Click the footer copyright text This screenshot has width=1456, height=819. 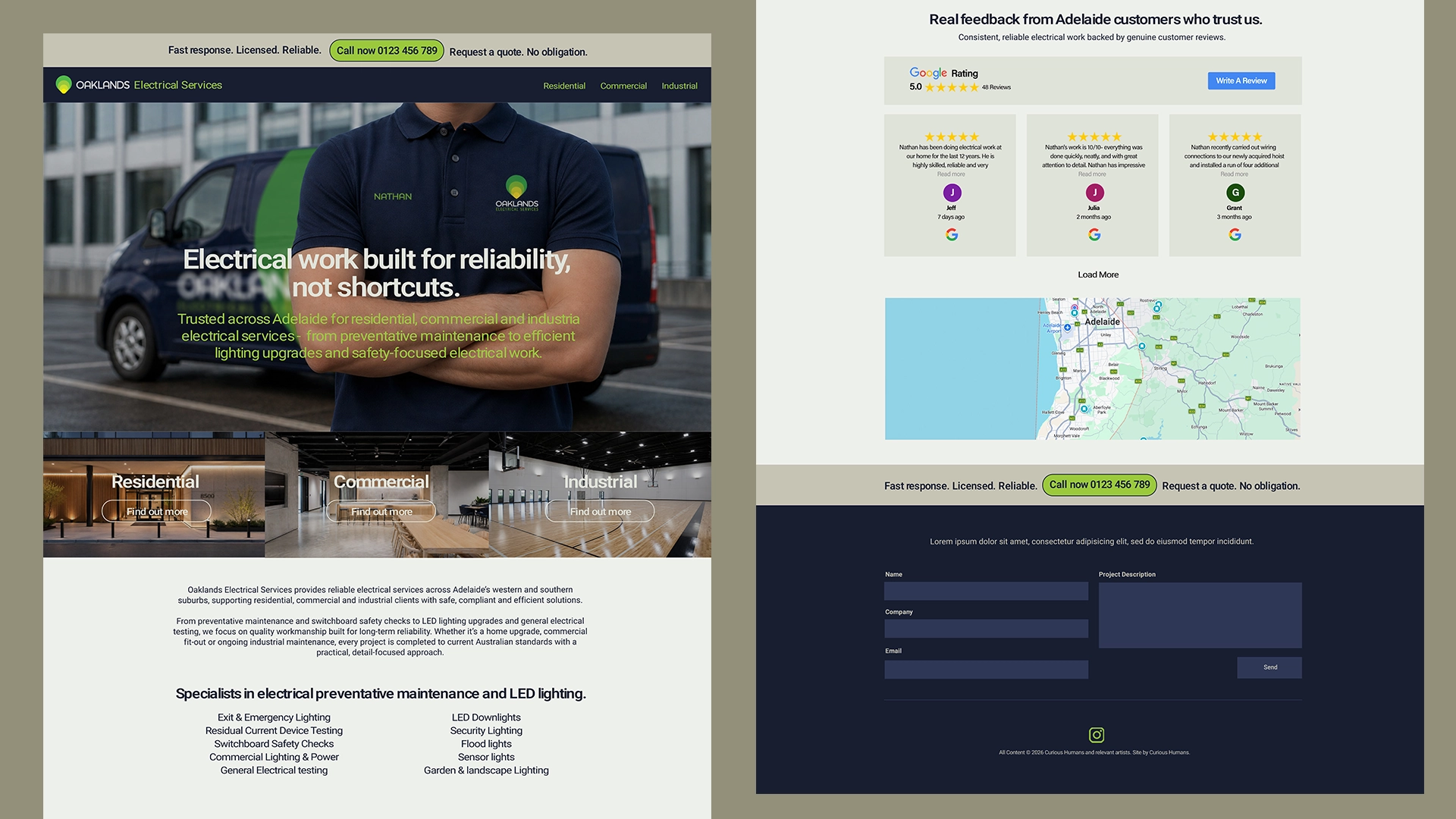[x=1094, y=752]
